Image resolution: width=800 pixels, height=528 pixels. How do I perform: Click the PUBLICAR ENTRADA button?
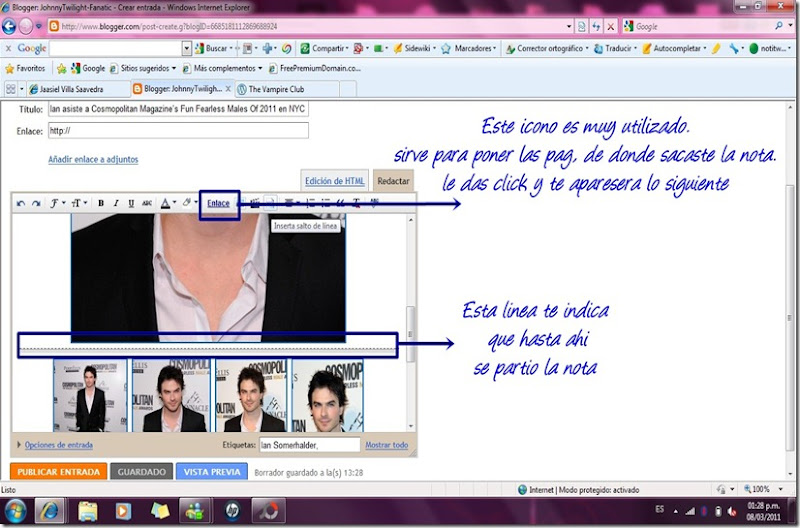[59, 472]
